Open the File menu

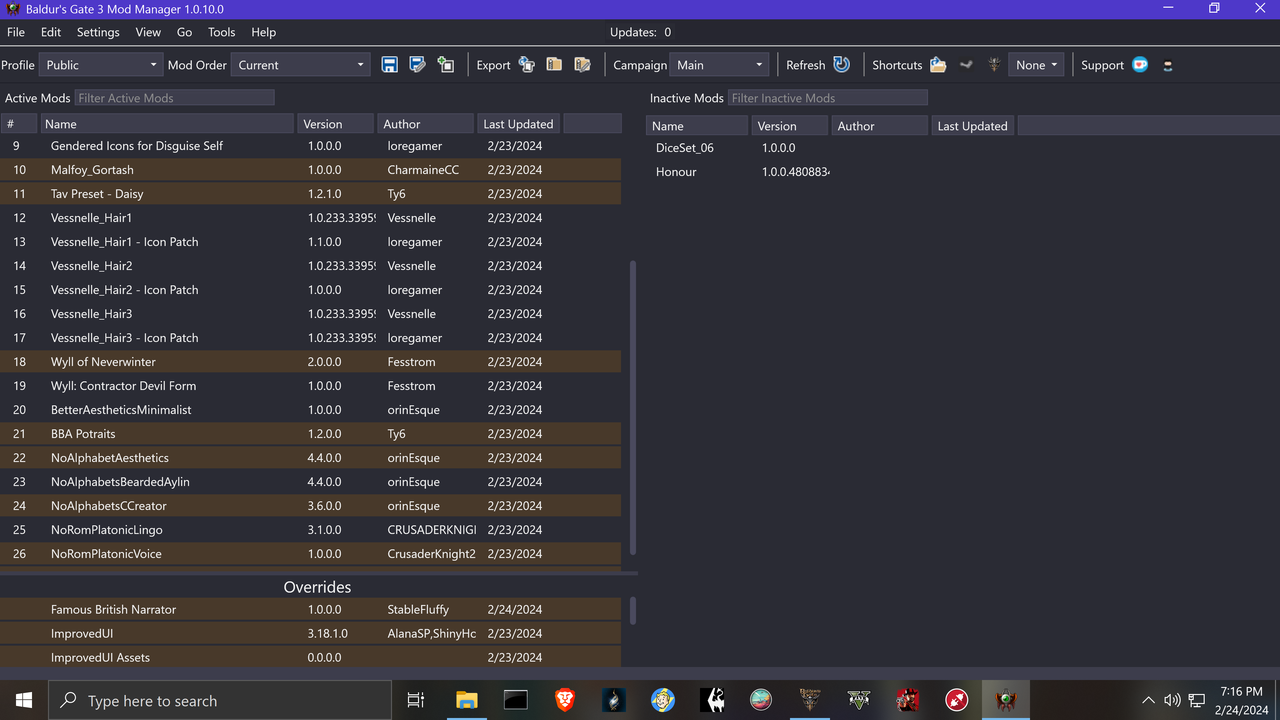(x=16, y=32)
